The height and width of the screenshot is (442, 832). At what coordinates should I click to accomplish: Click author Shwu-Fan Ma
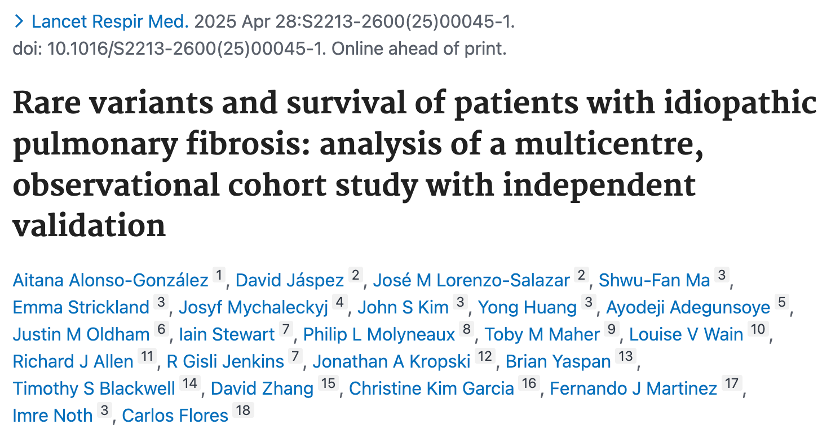(x=654, y=280)
